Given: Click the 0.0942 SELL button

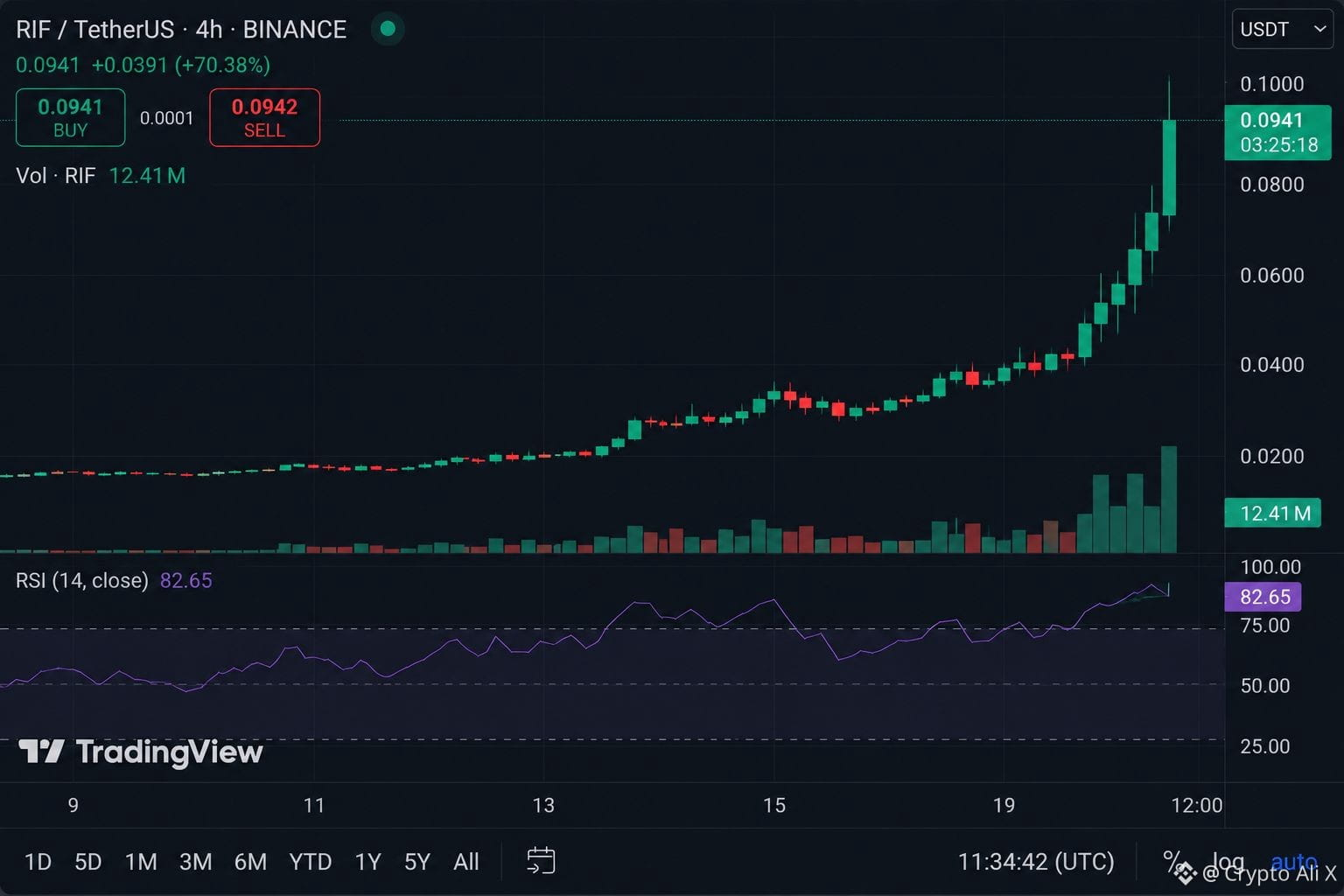Looking at the screenshot, I should (264, 118).
